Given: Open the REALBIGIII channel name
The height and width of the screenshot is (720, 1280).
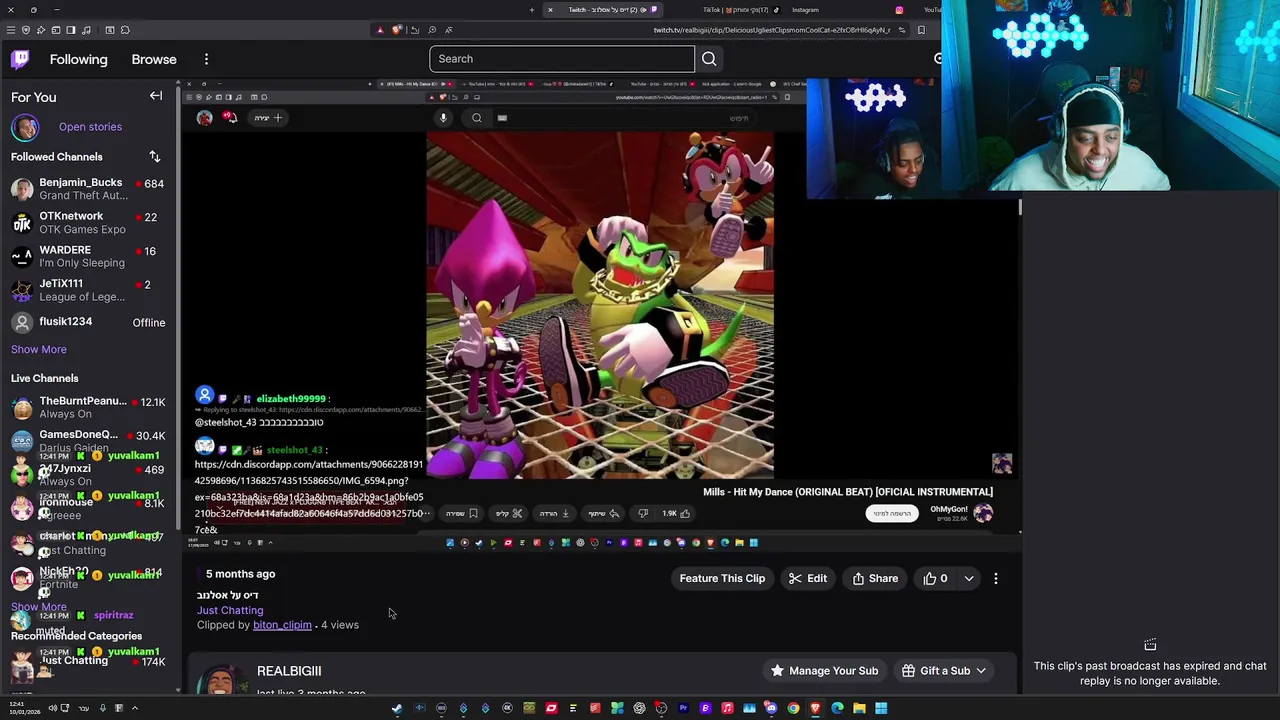Looking at the screenshot, I should [x=289, y=671].
